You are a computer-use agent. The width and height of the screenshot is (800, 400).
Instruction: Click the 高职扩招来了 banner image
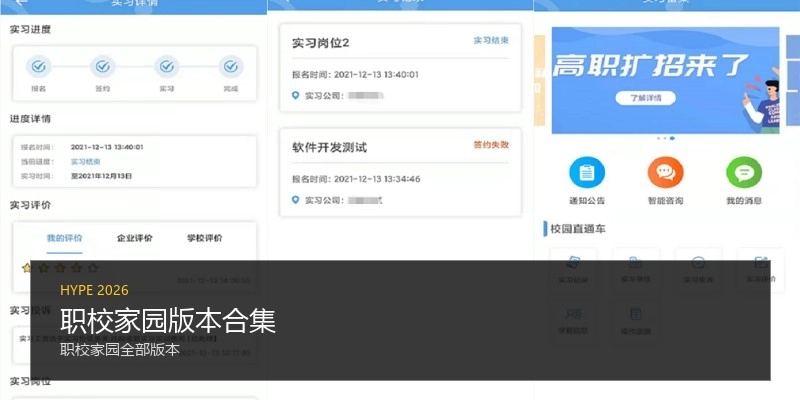coord(665,80)
